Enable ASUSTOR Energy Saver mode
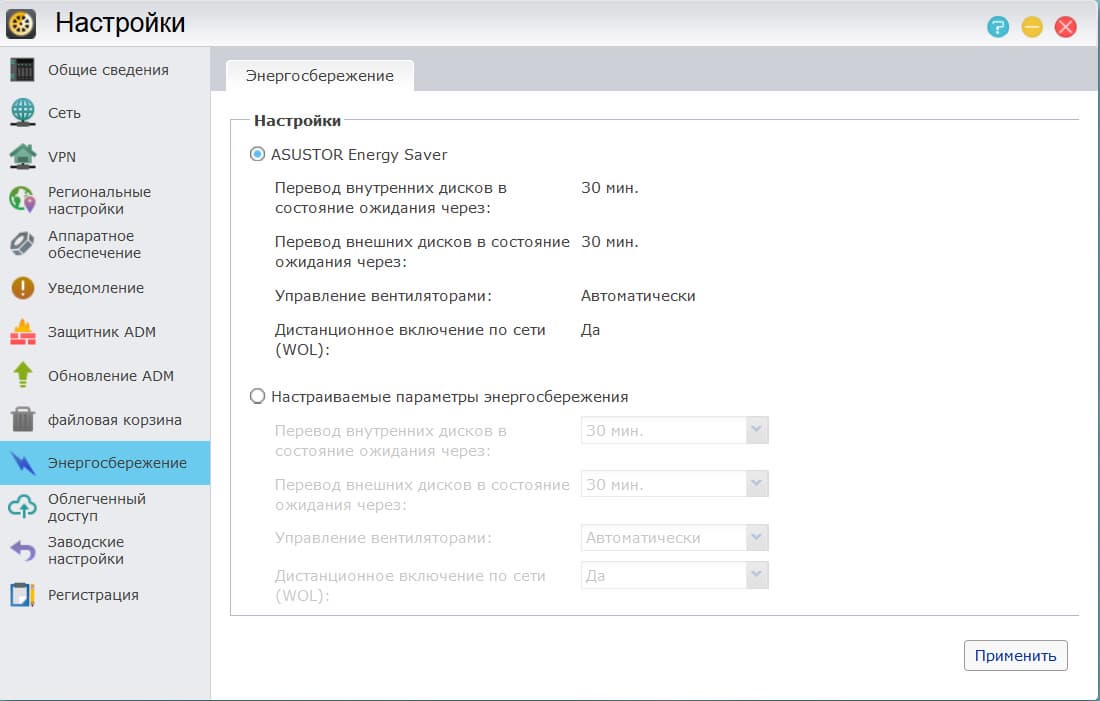Viewport: 1100px width, 701px height. tap(258, 154)
